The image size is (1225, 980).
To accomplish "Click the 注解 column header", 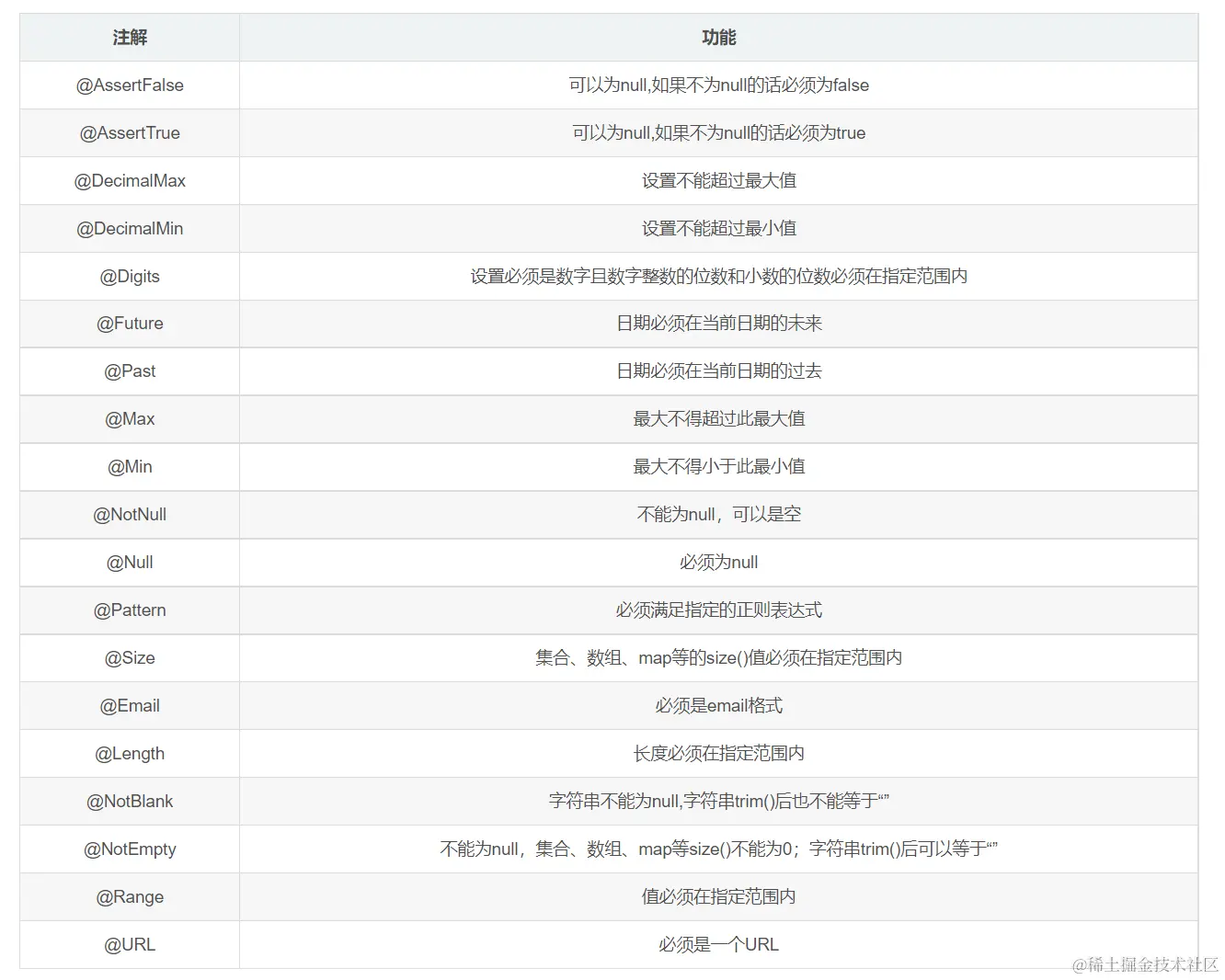I will tap(130, 38).
